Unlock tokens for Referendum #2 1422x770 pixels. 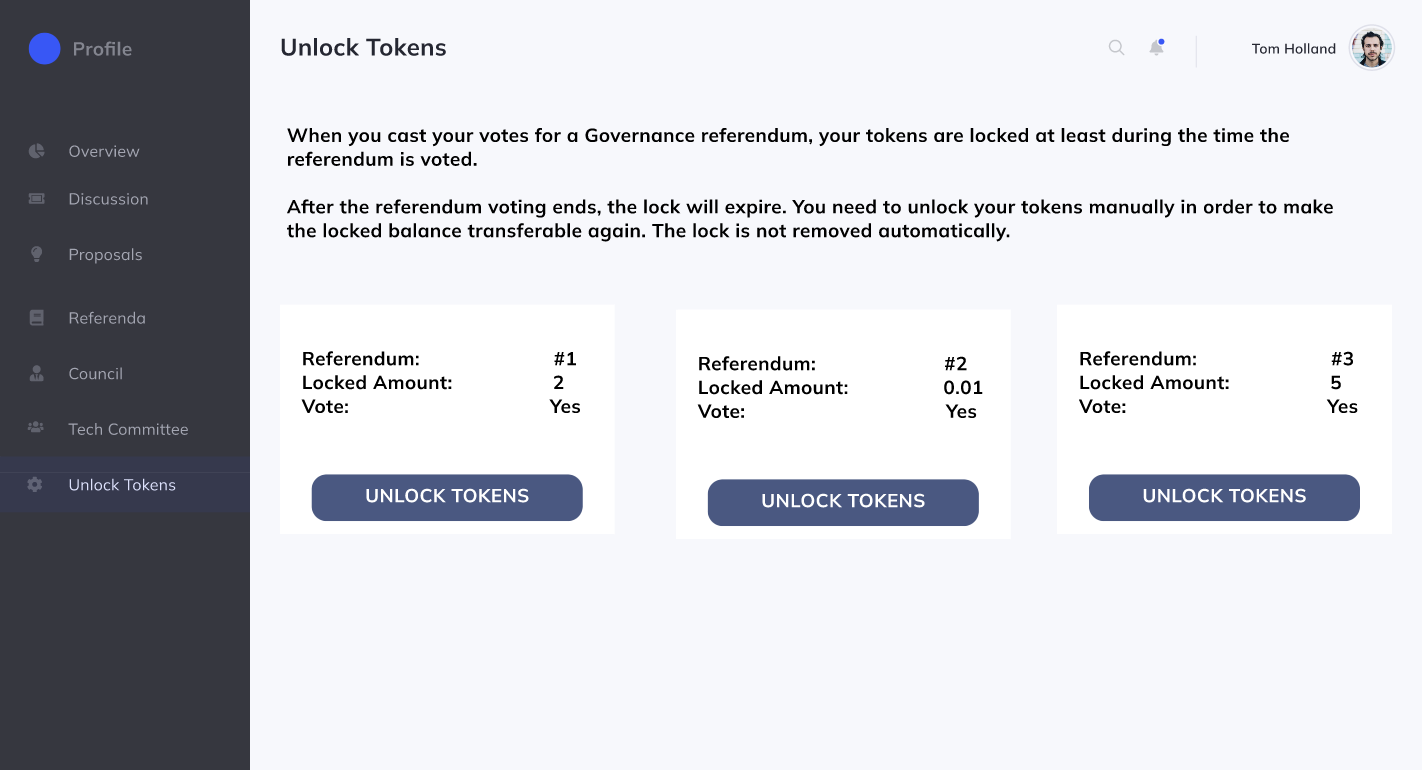(x=843, y=502)
